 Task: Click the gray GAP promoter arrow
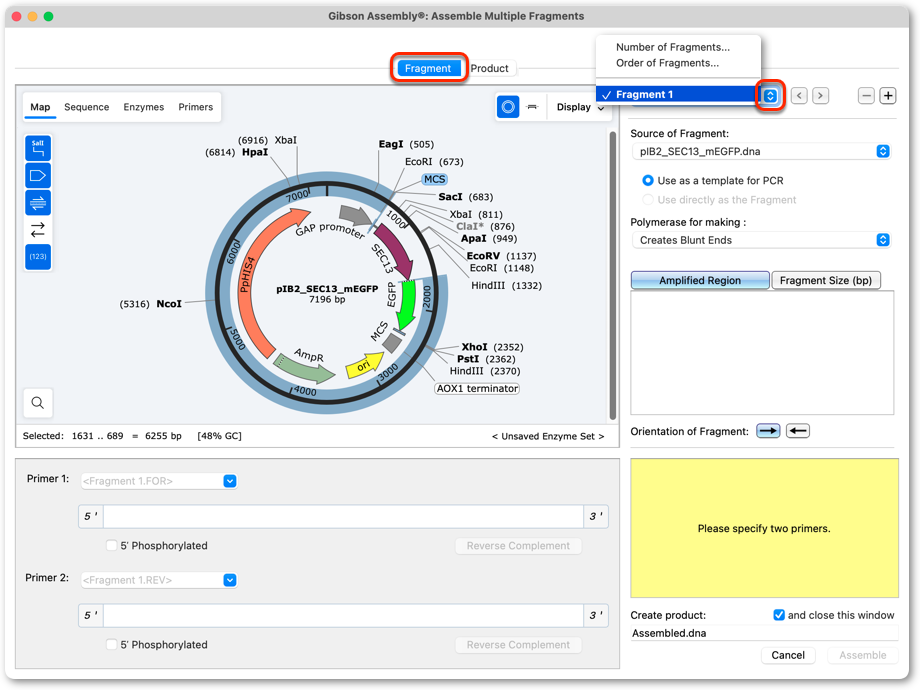click(356, 215)
